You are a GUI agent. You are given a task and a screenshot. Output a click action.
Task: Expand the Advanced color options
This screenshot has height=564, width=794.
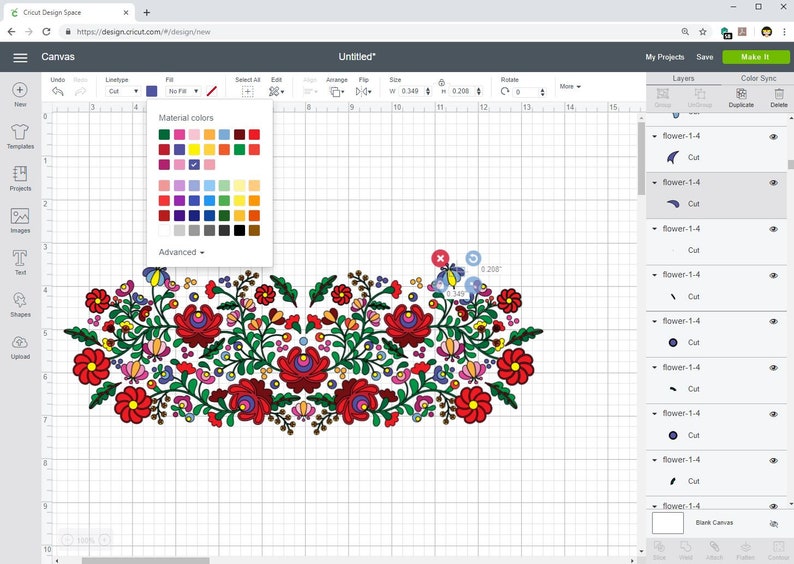(181, 252)
